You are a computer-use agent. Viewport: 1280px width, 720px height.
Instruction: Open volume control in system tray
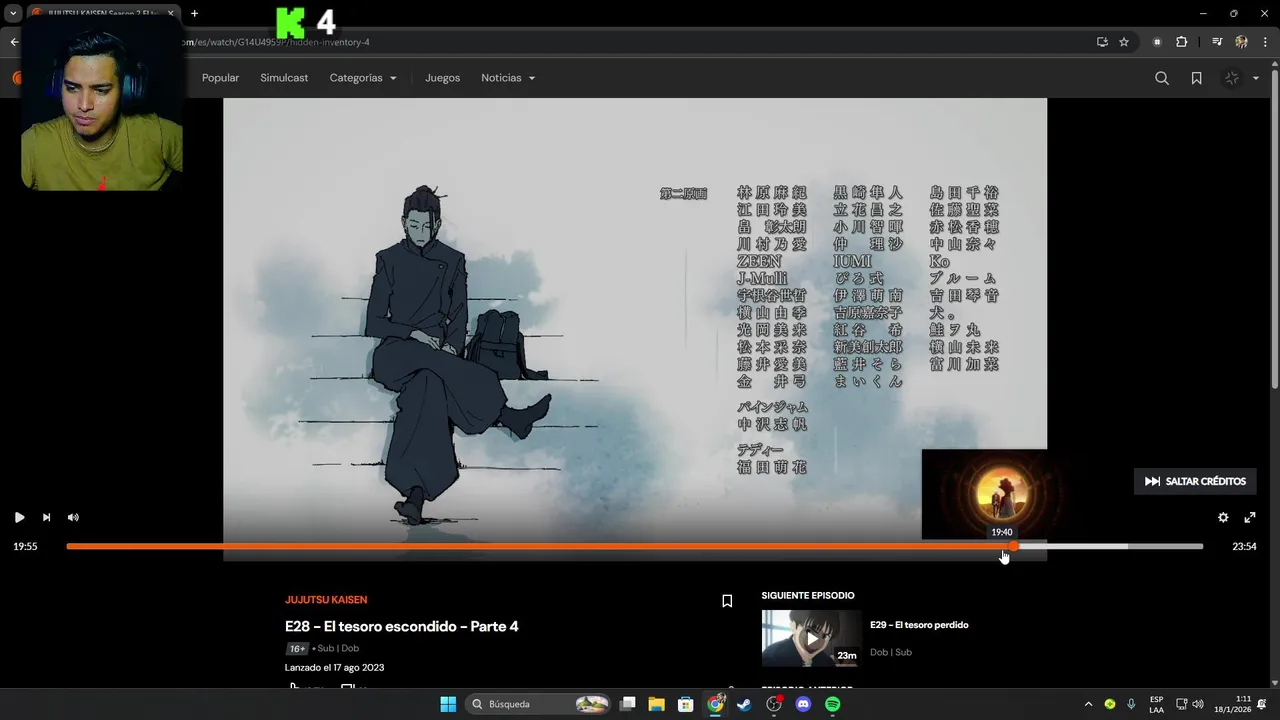pyautogui.click(x=1198, y=704)
